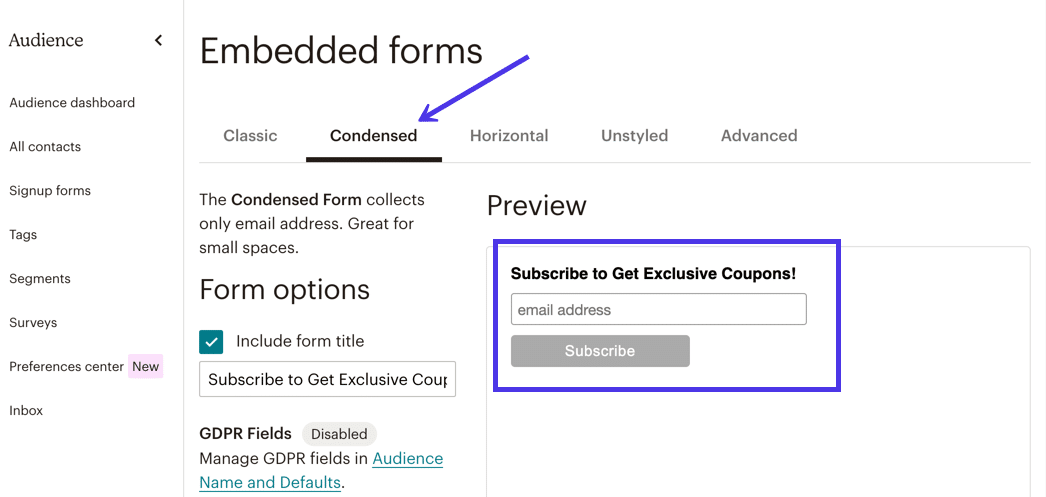Image resolution: width=1046 pixels, height=497 pixels.
Task: Switch to the Horizontal tab
Action: [509, 136]
